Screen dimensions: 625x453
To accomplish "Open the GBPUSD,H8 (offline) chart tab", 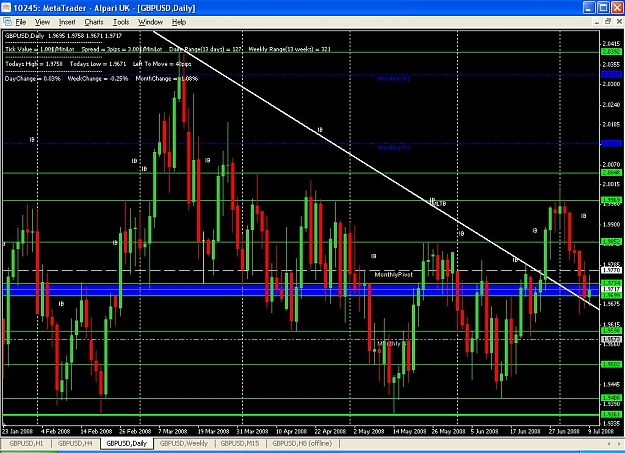I will click(x=302, y=443).
